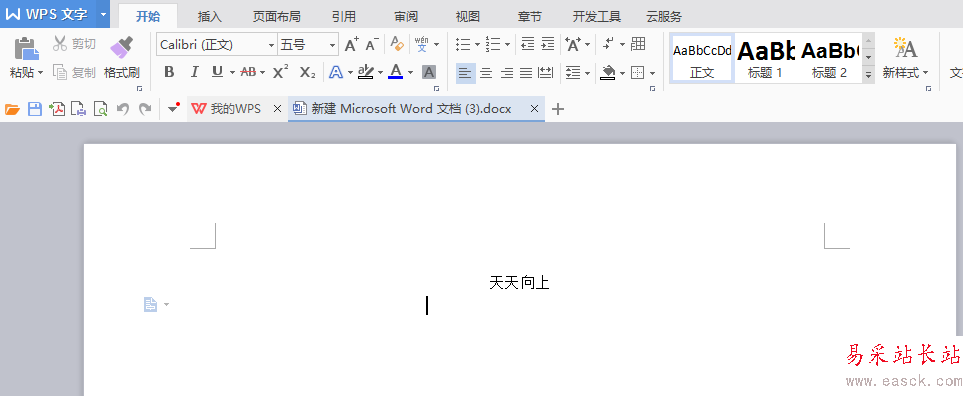Apply paragraph shading fill color
This screenshot has height=396, width=963.
(x=608, y=73)
